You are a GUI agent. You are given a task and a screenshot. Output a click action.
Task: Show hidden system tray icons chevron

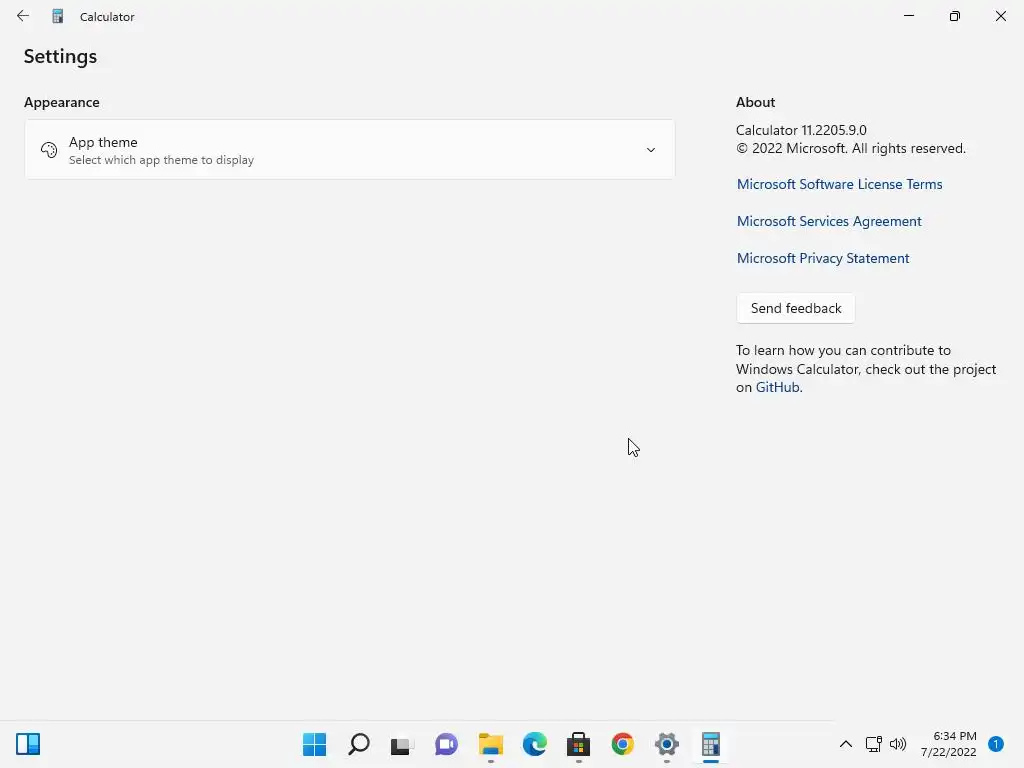pyautogui.click(x=846, y=744)
